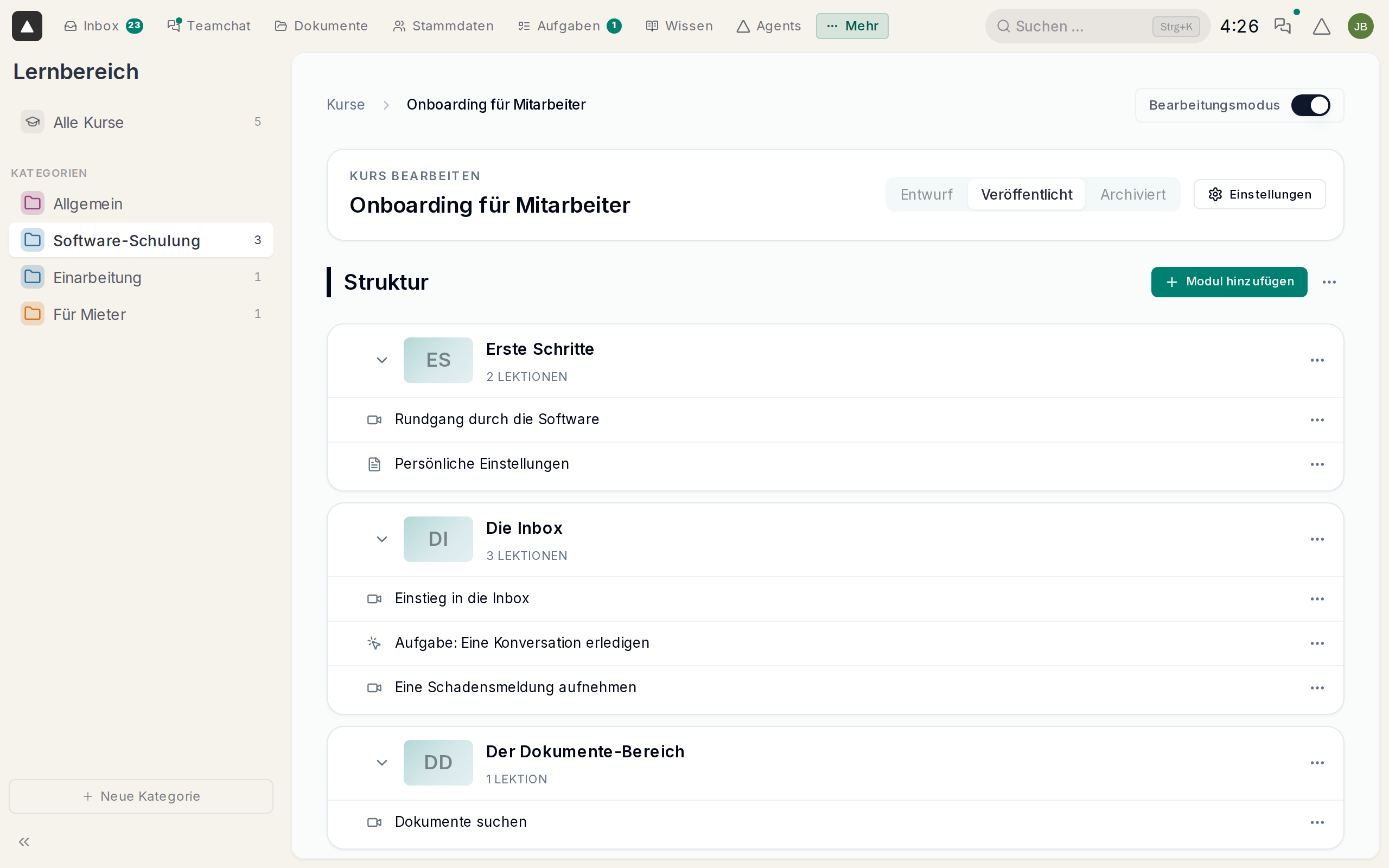
Task: Toggle the Bearbeitungsmodus switch off
Action: pyautogui.click(x=1310, y=105)
